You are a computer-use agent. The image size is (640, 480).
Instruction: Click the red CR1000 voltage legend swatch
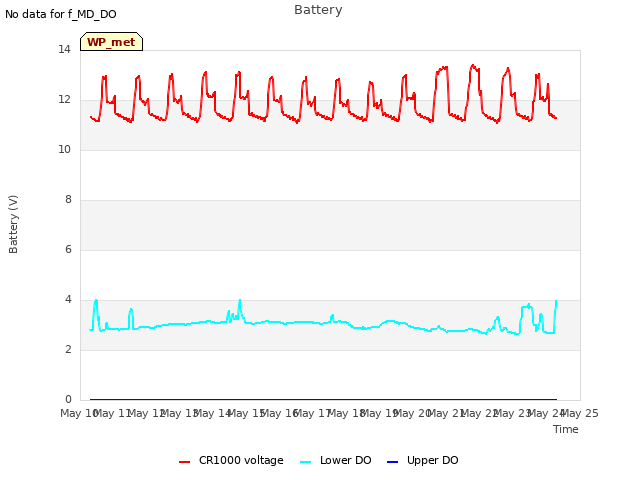coord(184,462)
